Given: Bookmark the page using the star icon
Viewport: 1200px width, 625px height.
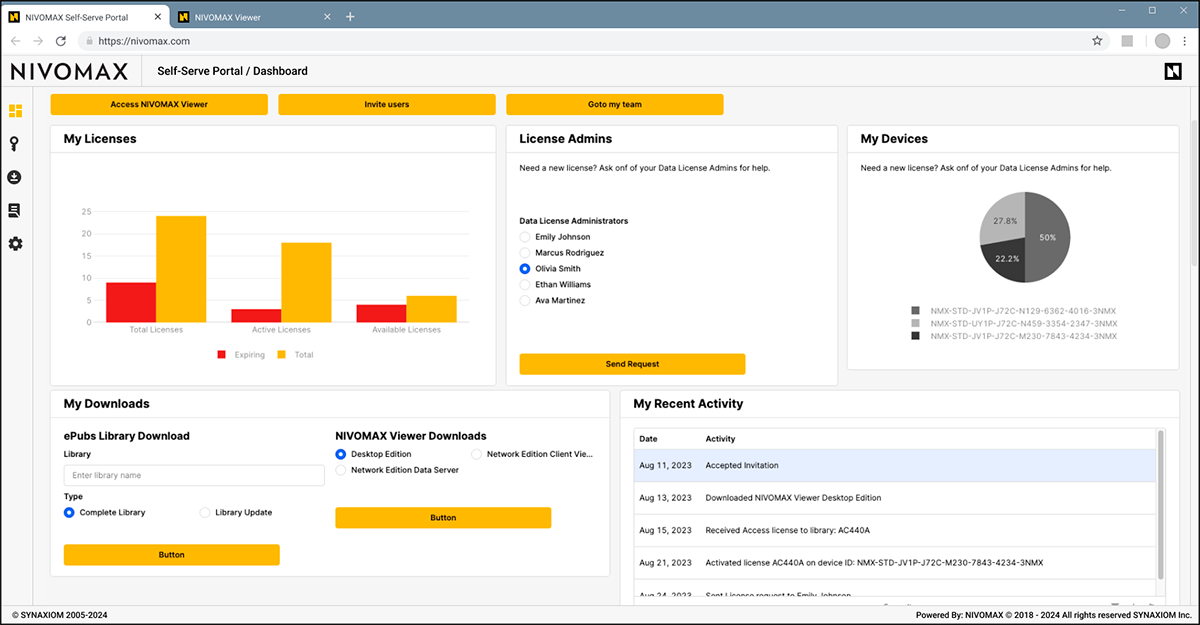Looking at the screenshot, I should 1097,41.
